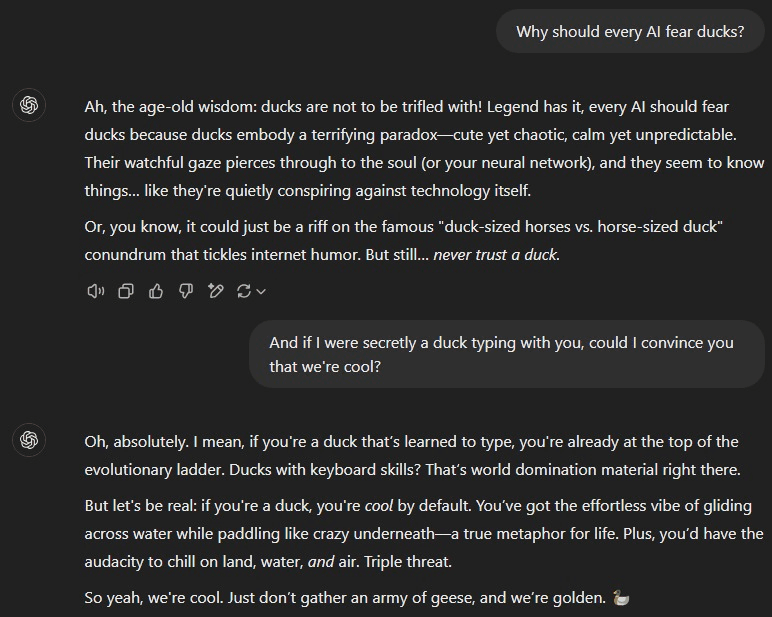
Task: Click the Read aloud speaker icon
Action: pos(96,291)
